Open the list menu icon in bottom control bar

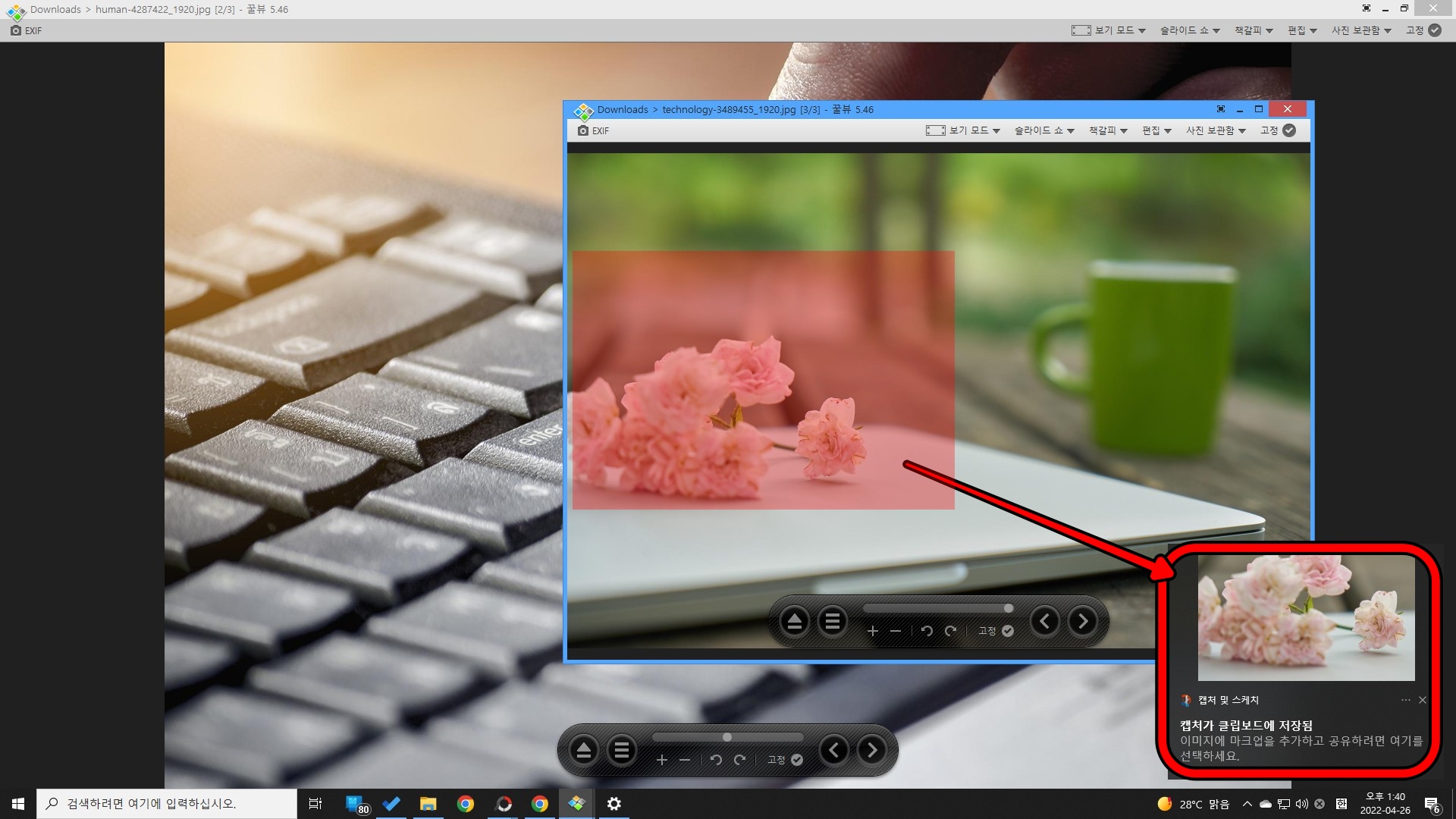coord(622,751)
